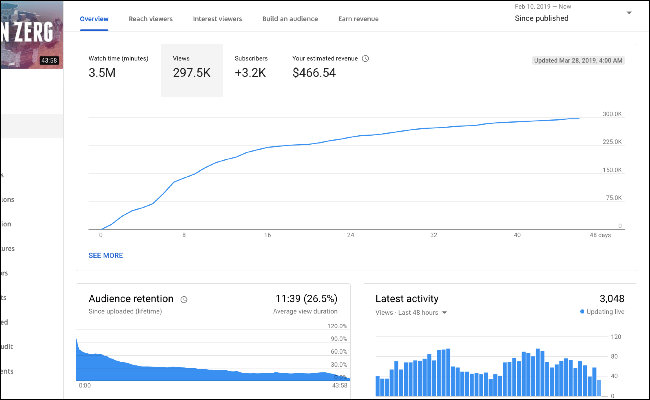Click the blue Updating live dot indicator
650x400 pixels.
coord(582,311)
